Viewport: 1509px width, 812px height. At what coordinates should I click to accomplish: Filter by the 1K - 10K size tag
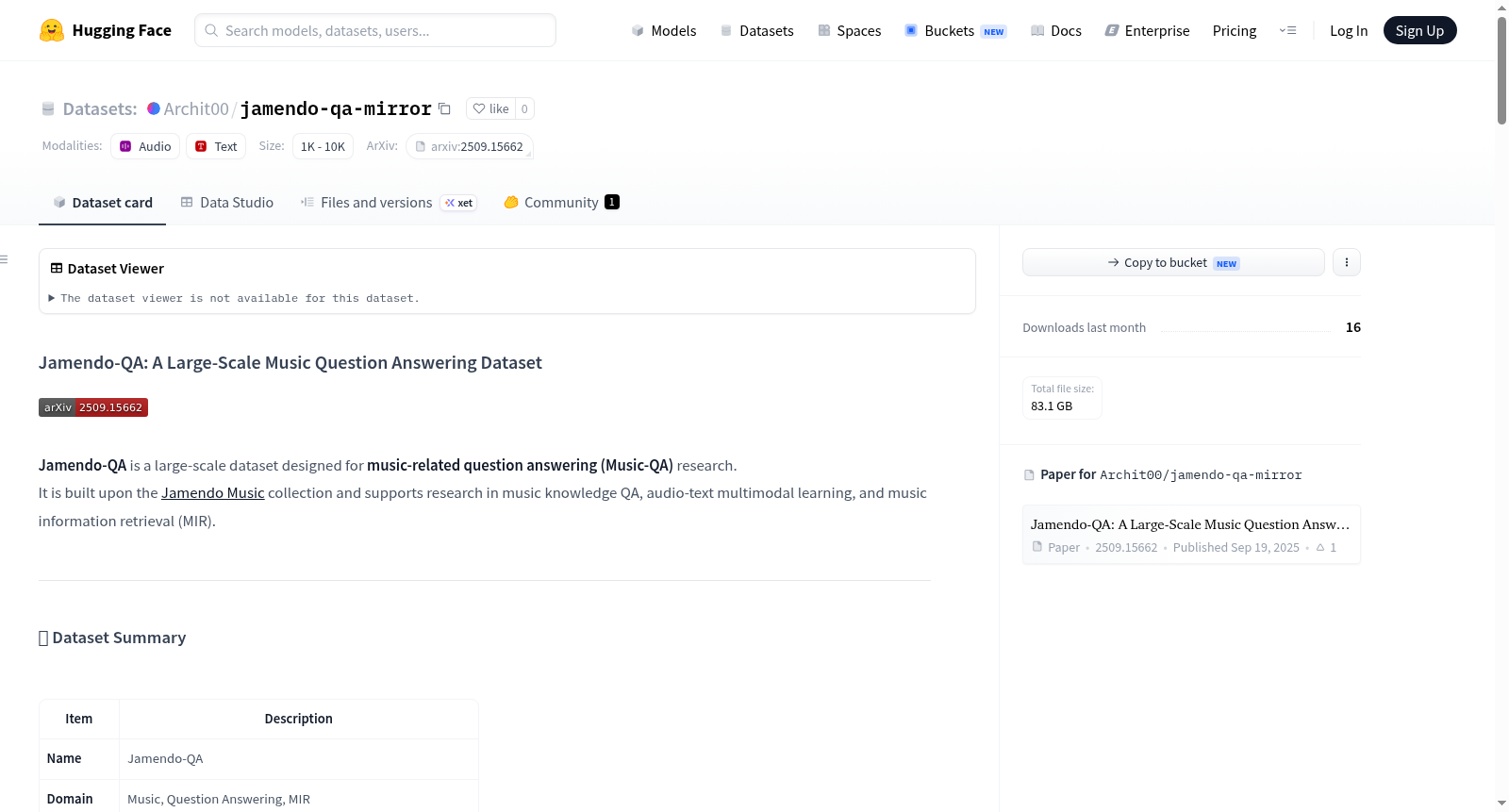(323, 146)
